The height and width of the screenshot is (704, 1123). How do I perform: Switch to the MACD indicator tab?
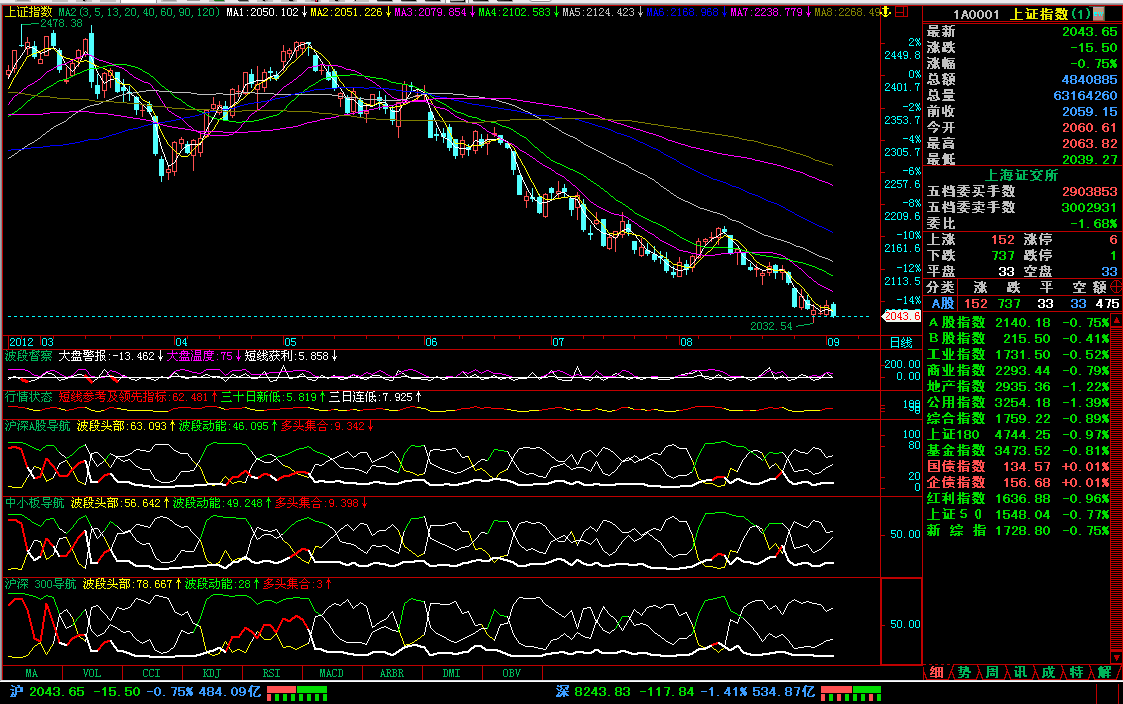pyautogui.click(x=332, y=673)
